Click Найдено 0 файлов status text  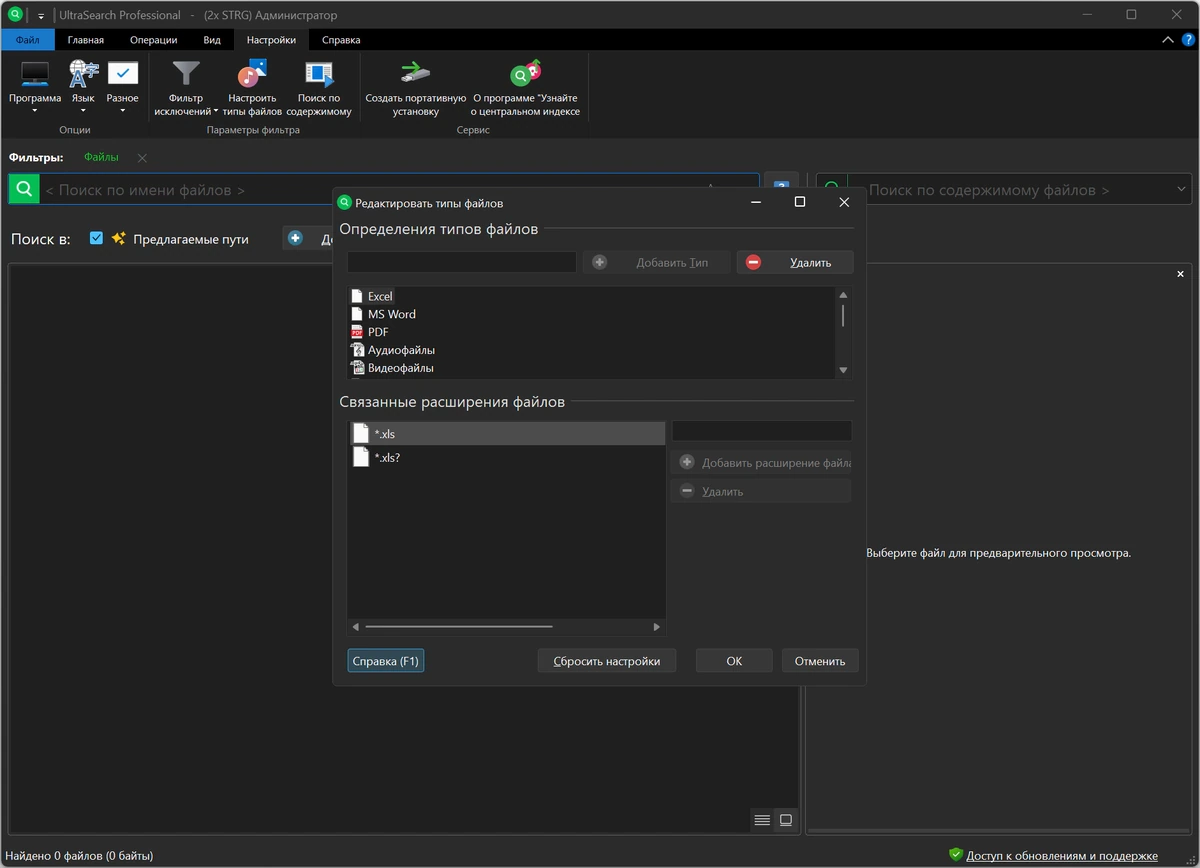click(79, 856)
